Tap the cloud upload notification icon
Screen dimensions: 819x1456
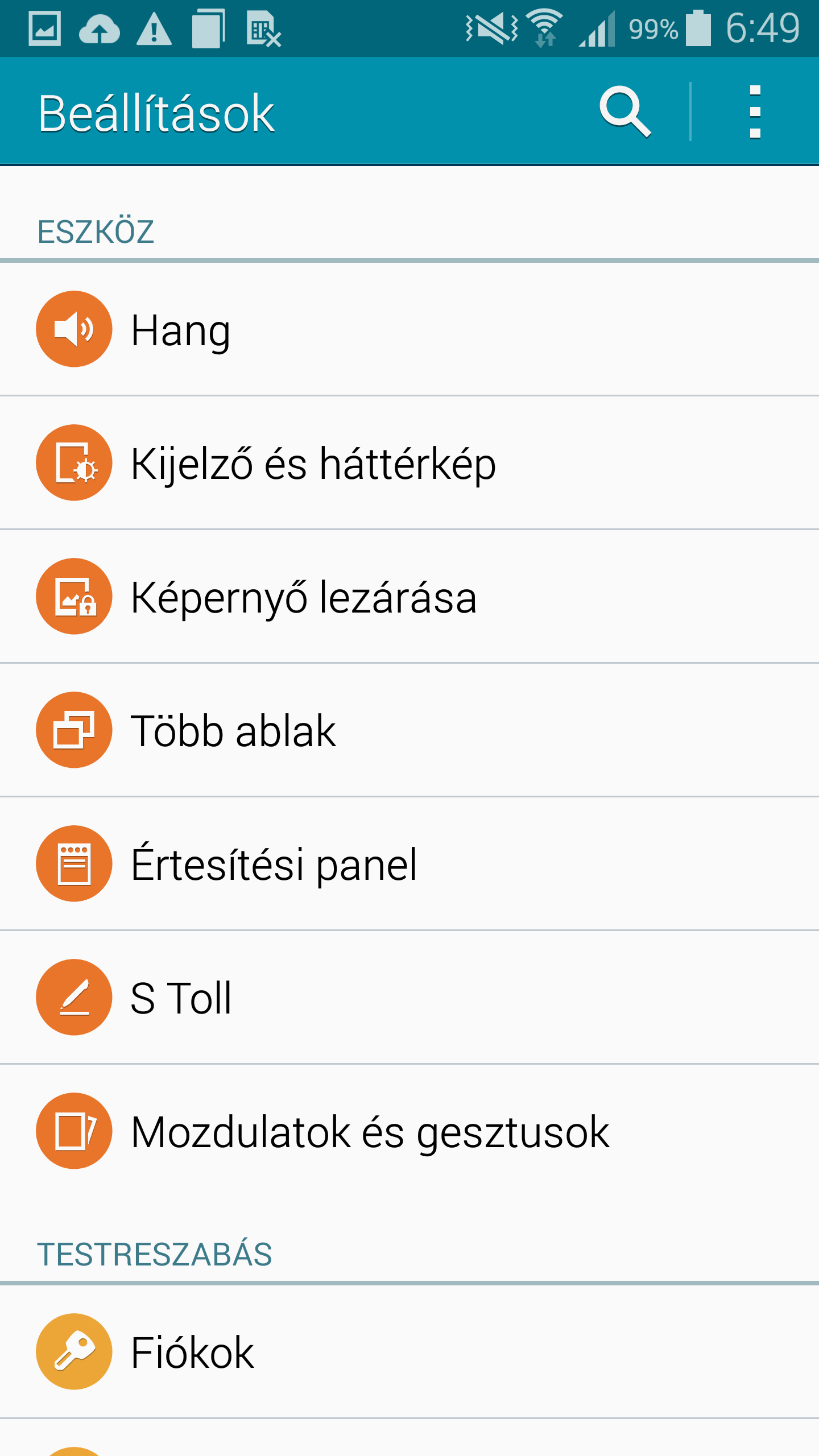[x=99, y=30]
